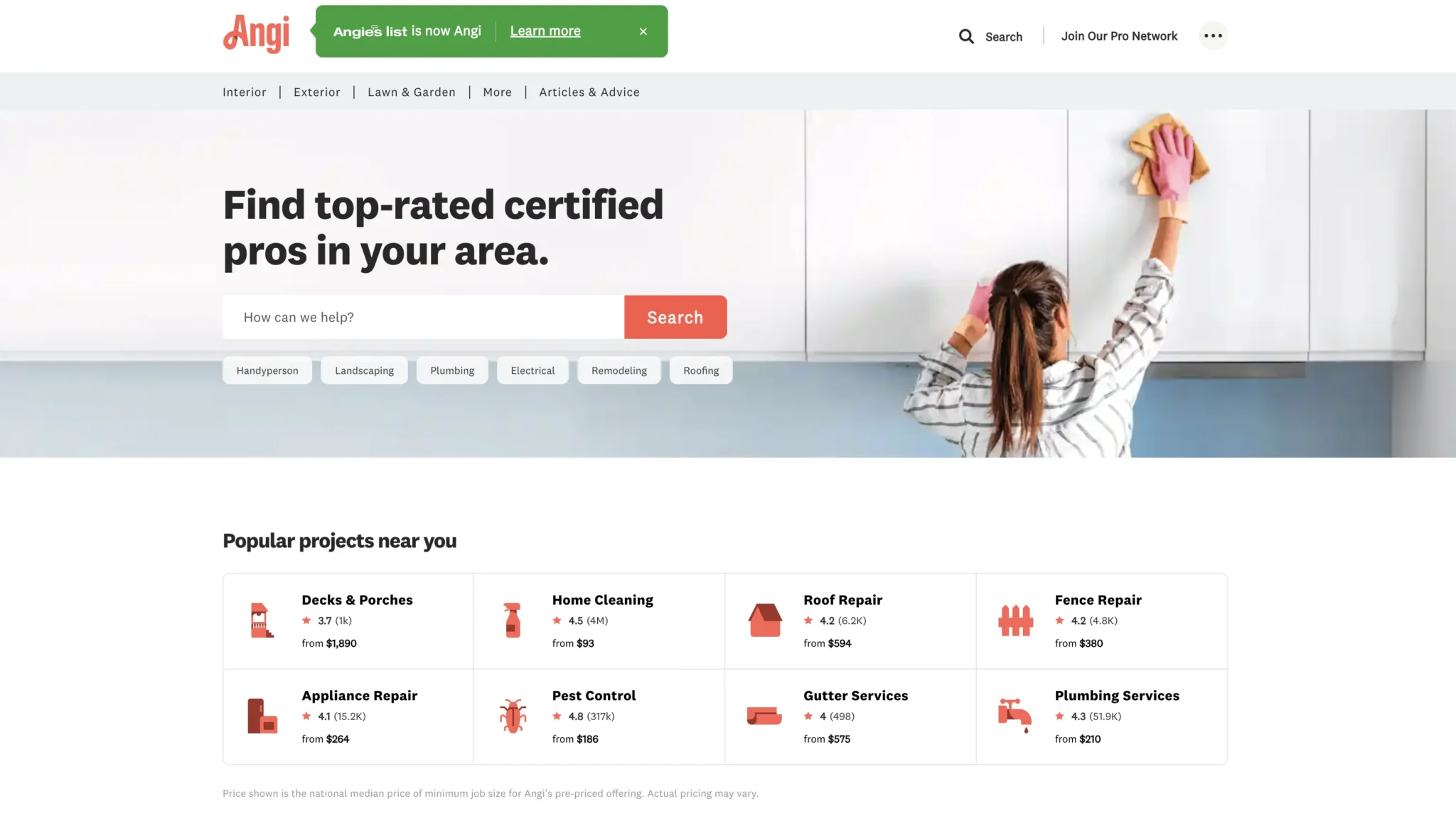Click the Gutter Services icon
Screen dimensions: 1456x816
click(764, 716)
